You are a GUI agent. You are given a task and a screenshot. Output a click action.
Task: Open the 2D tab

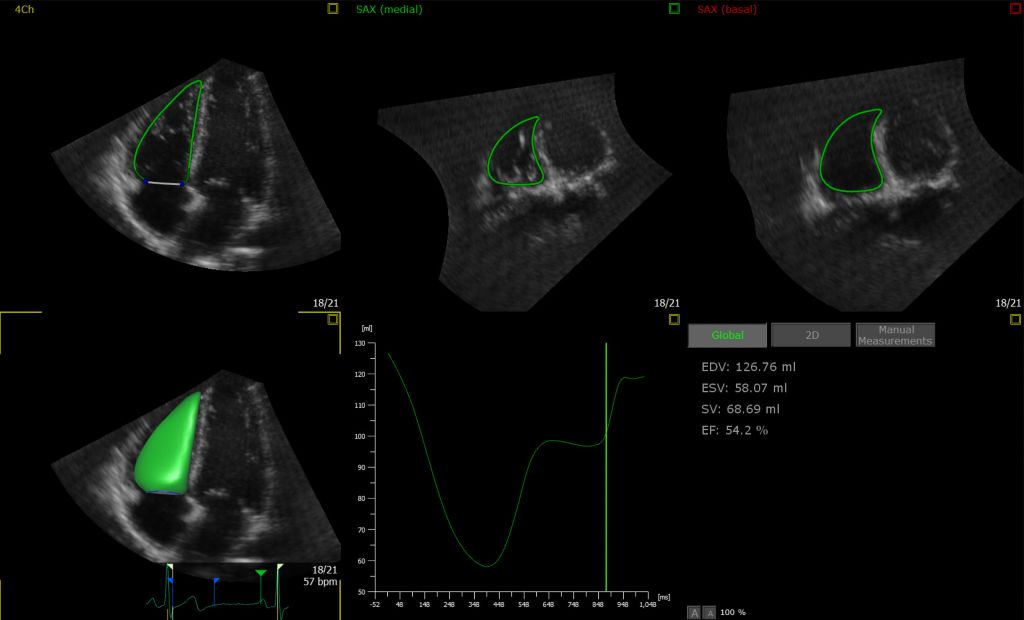coord(812,335)
